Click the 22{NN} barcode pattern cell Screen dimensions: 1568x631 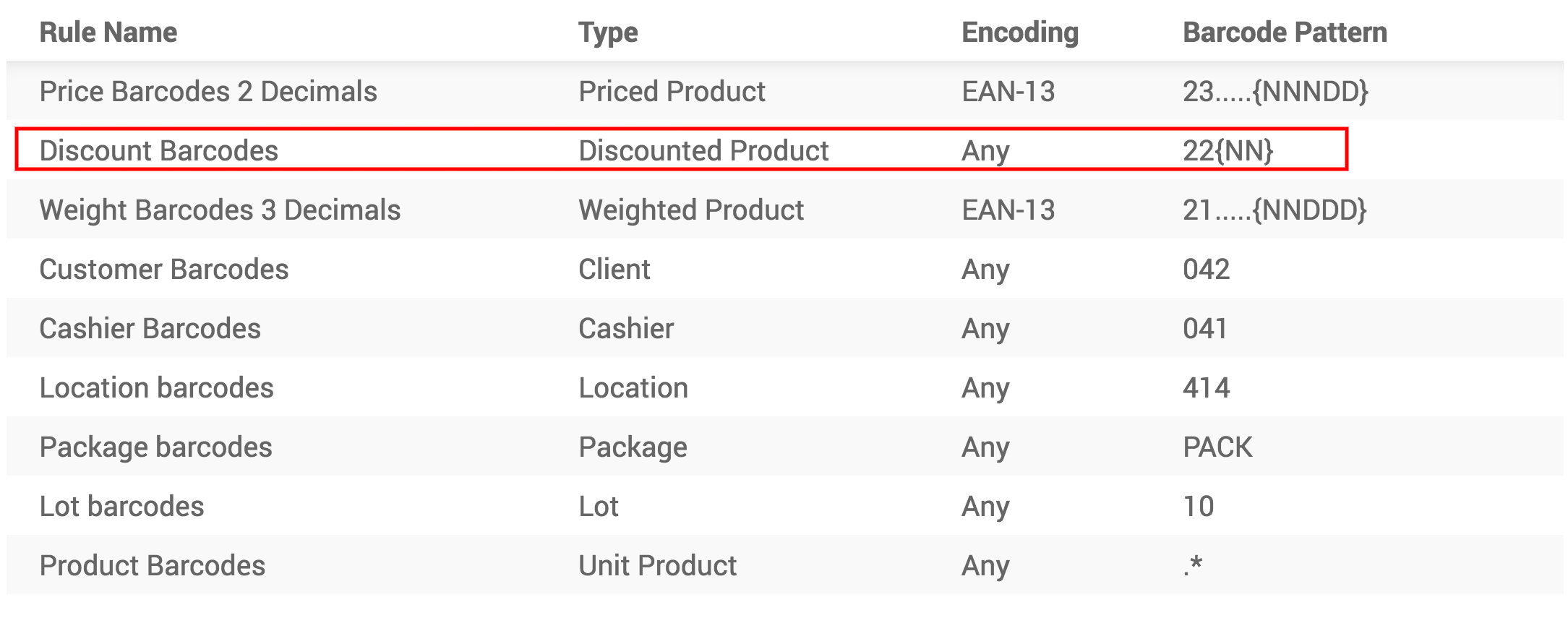[x=1228, y=151]
